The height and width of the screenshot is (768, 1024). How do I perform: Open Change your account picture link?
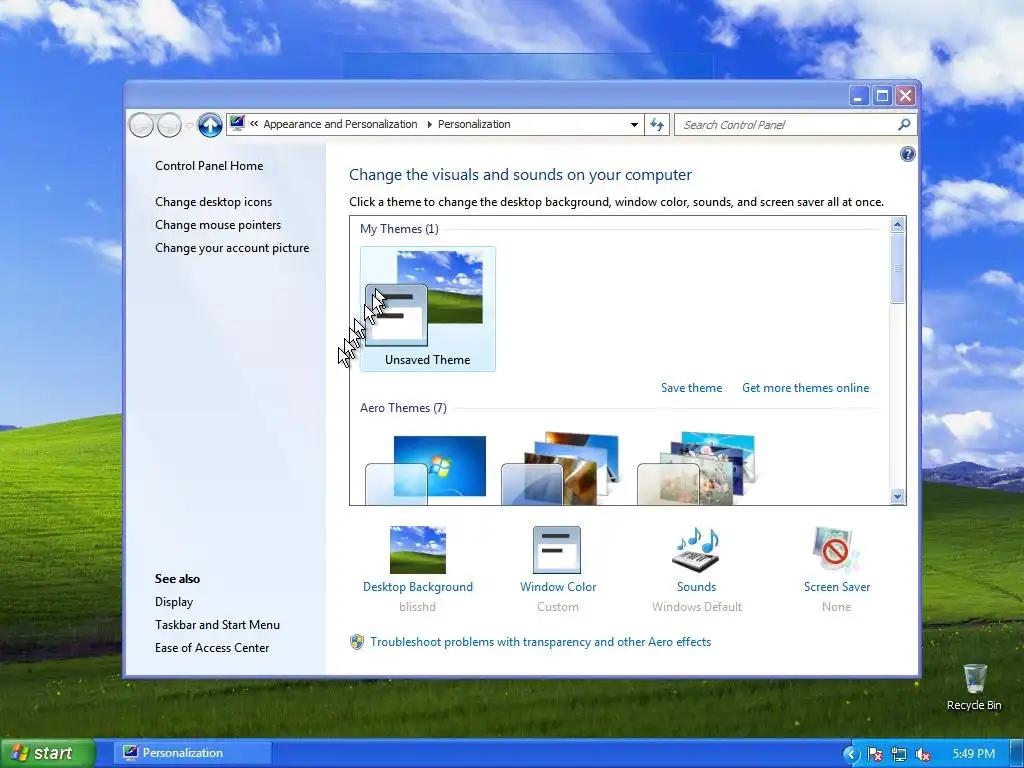tap(232, 248)
